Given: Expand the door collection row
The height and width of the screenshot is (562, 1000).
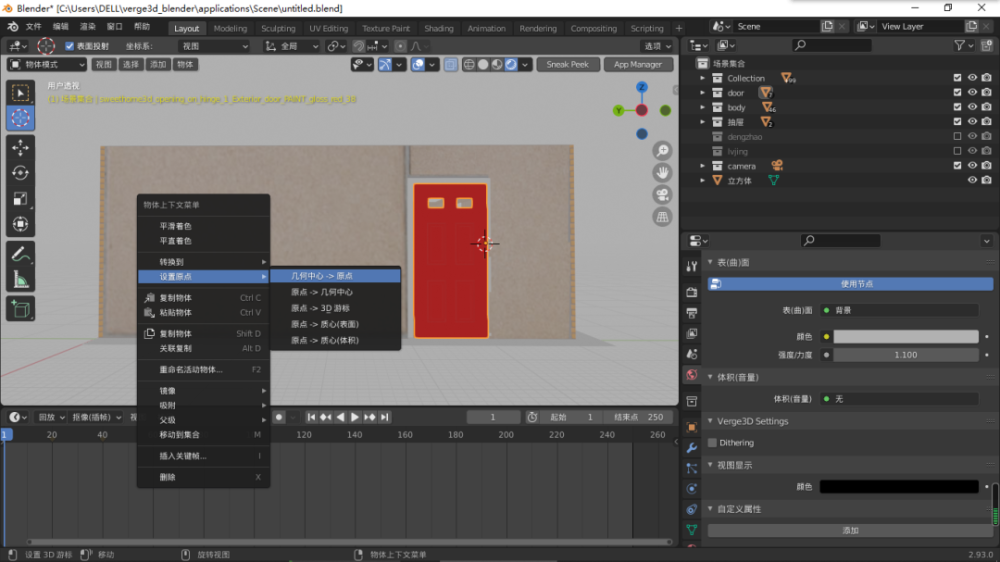Looking at the screenshot, I should (703, 92).
